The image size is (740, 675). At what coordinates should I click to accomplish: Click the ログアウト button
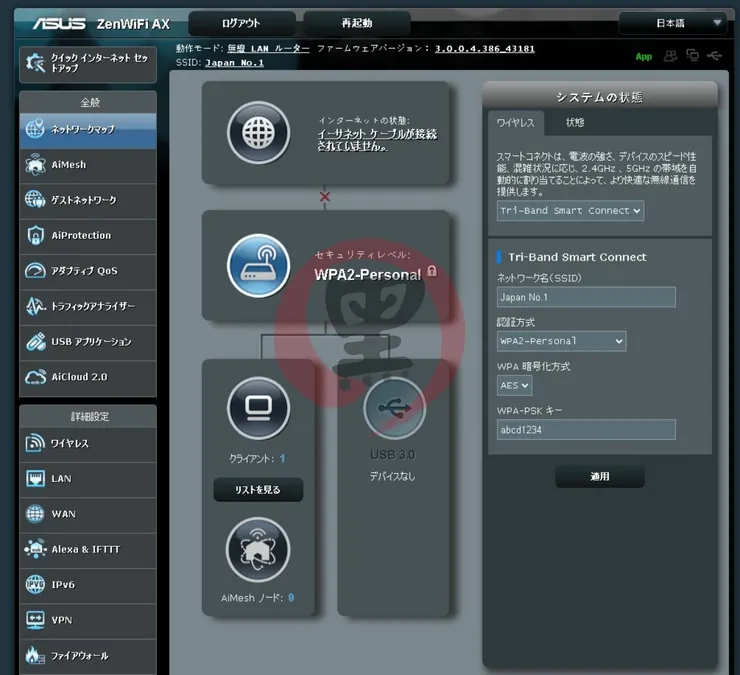(x=242, y=23)
